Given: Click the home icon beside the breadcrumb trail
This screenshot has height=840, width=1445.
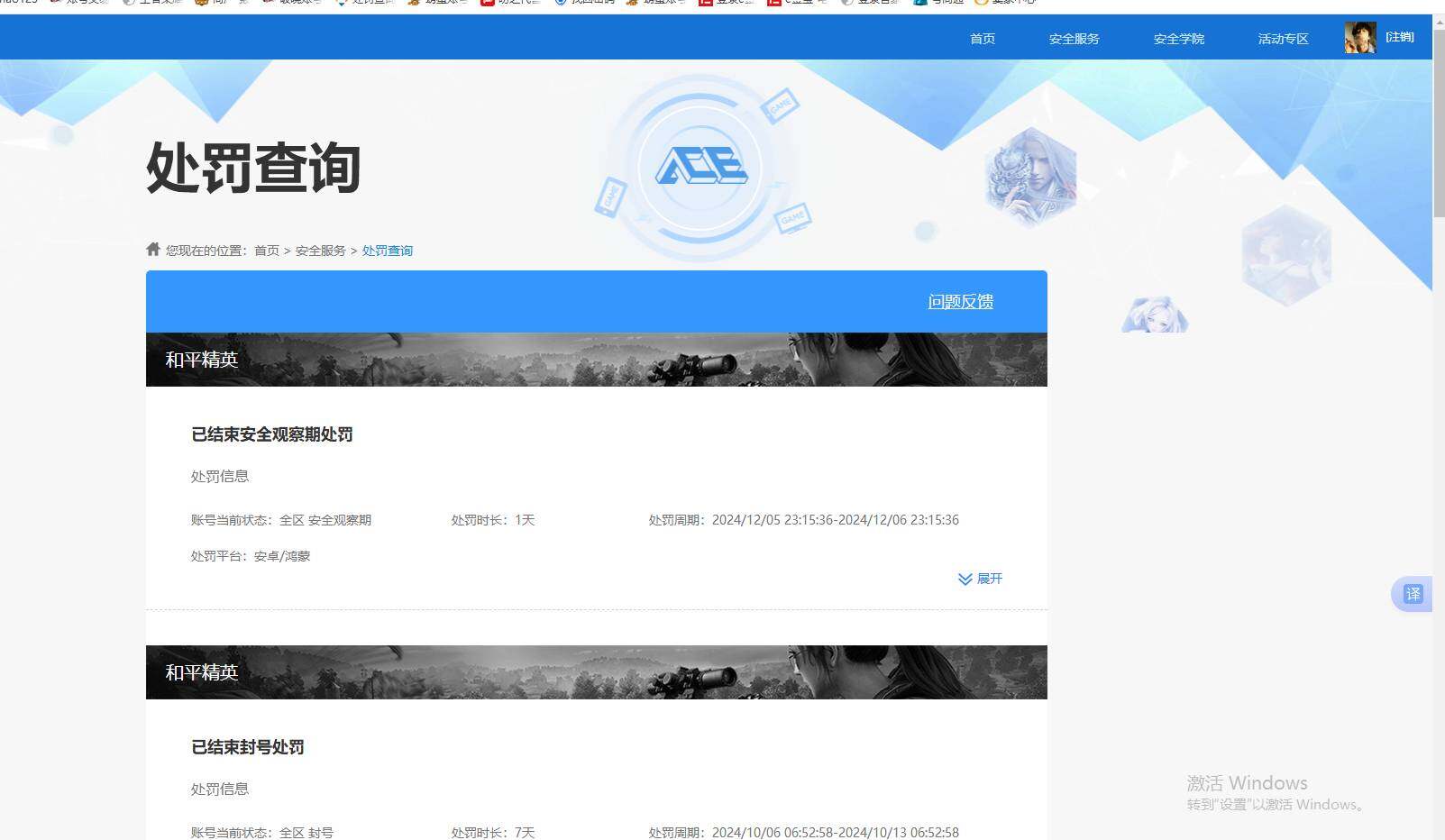Looking at the screenshot, I should pyautogui.click(x=152, y=249).
